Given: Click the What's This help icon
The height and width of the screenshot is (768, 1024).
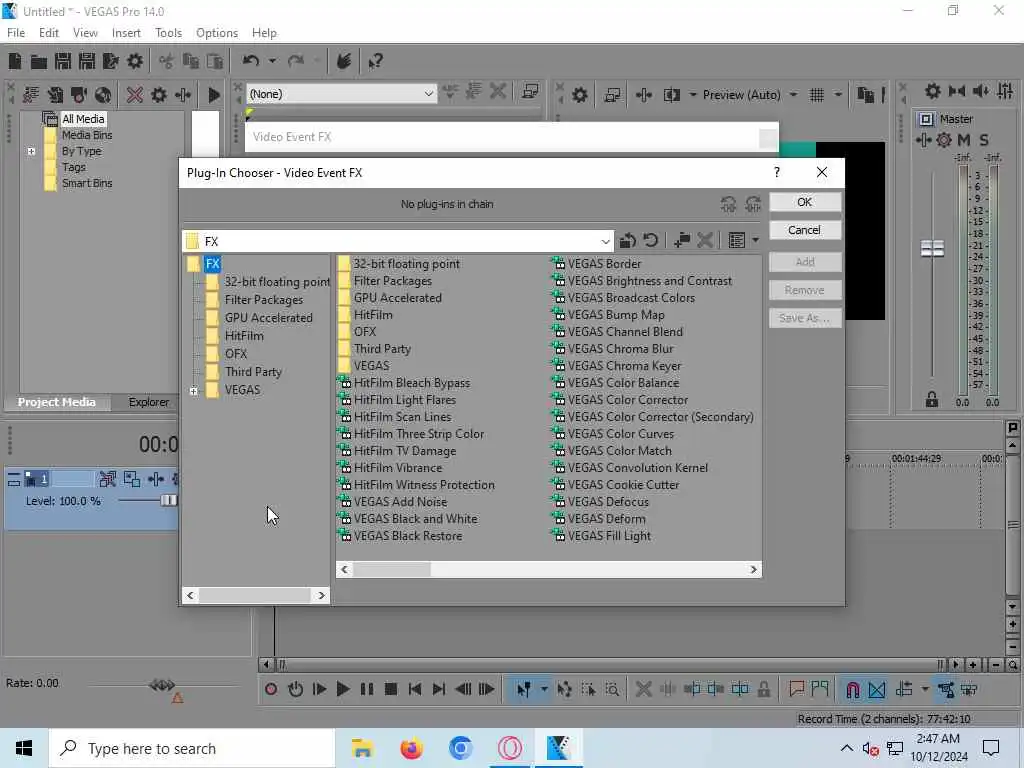Looking at the screenshot, I should coord(375,61).
